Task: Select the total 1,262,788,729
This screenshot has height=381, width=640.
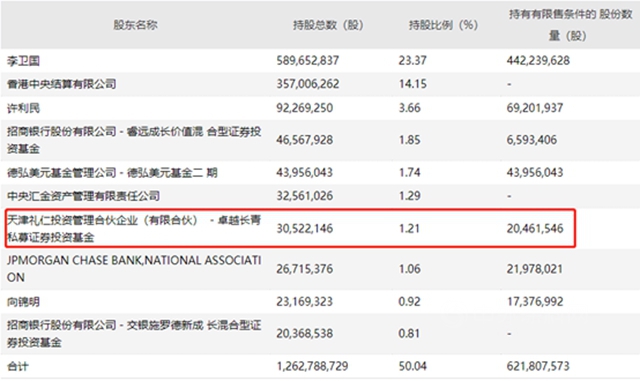Action: click(312, 366)
